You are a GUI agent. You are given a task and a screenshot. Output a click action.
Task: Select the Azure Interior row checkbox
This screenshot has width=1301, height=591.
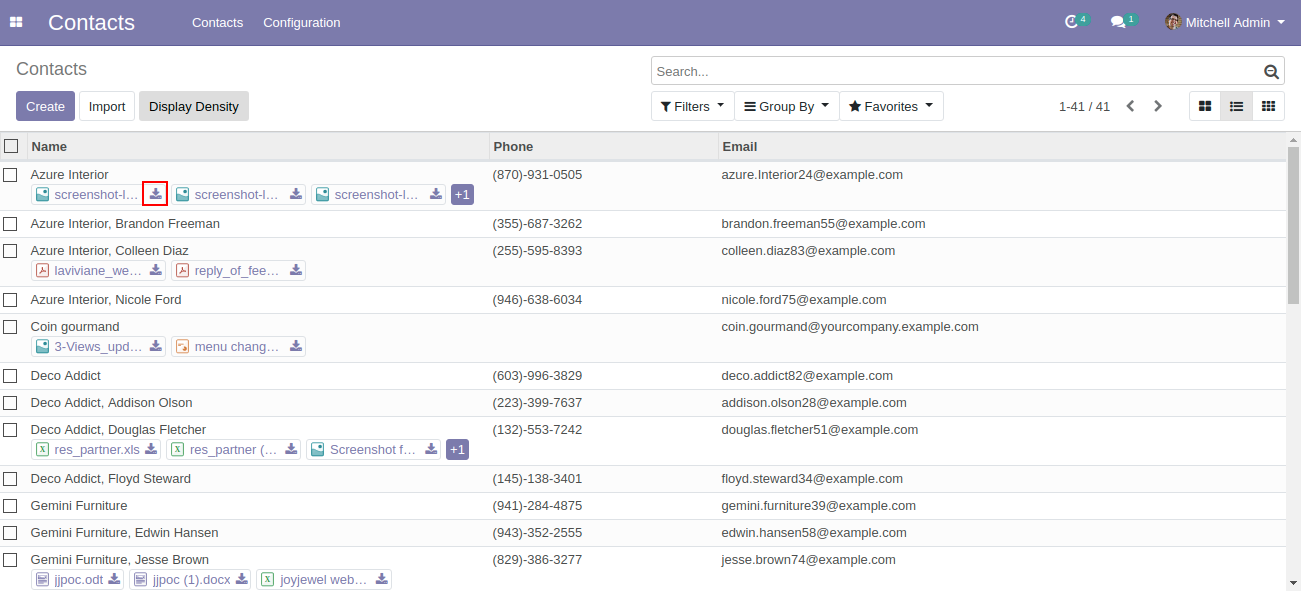[11, 175]
